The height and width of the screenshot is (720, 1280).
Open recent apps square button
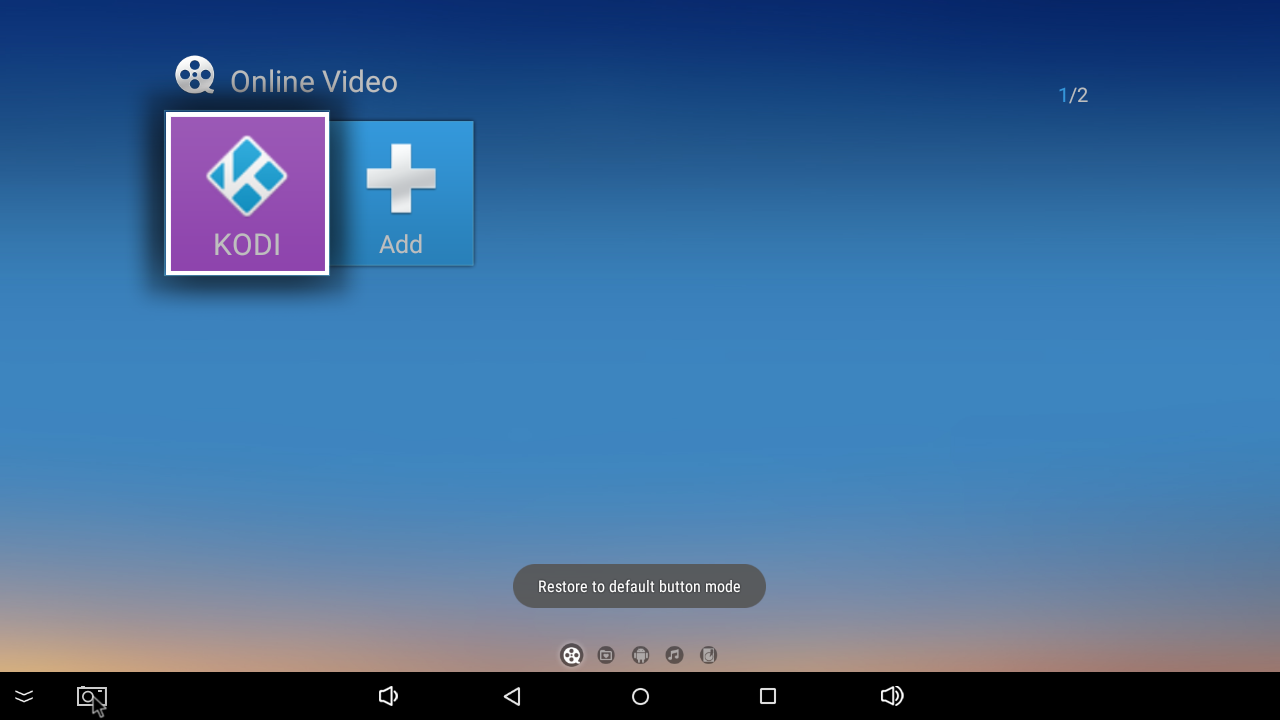pos(768,696)
